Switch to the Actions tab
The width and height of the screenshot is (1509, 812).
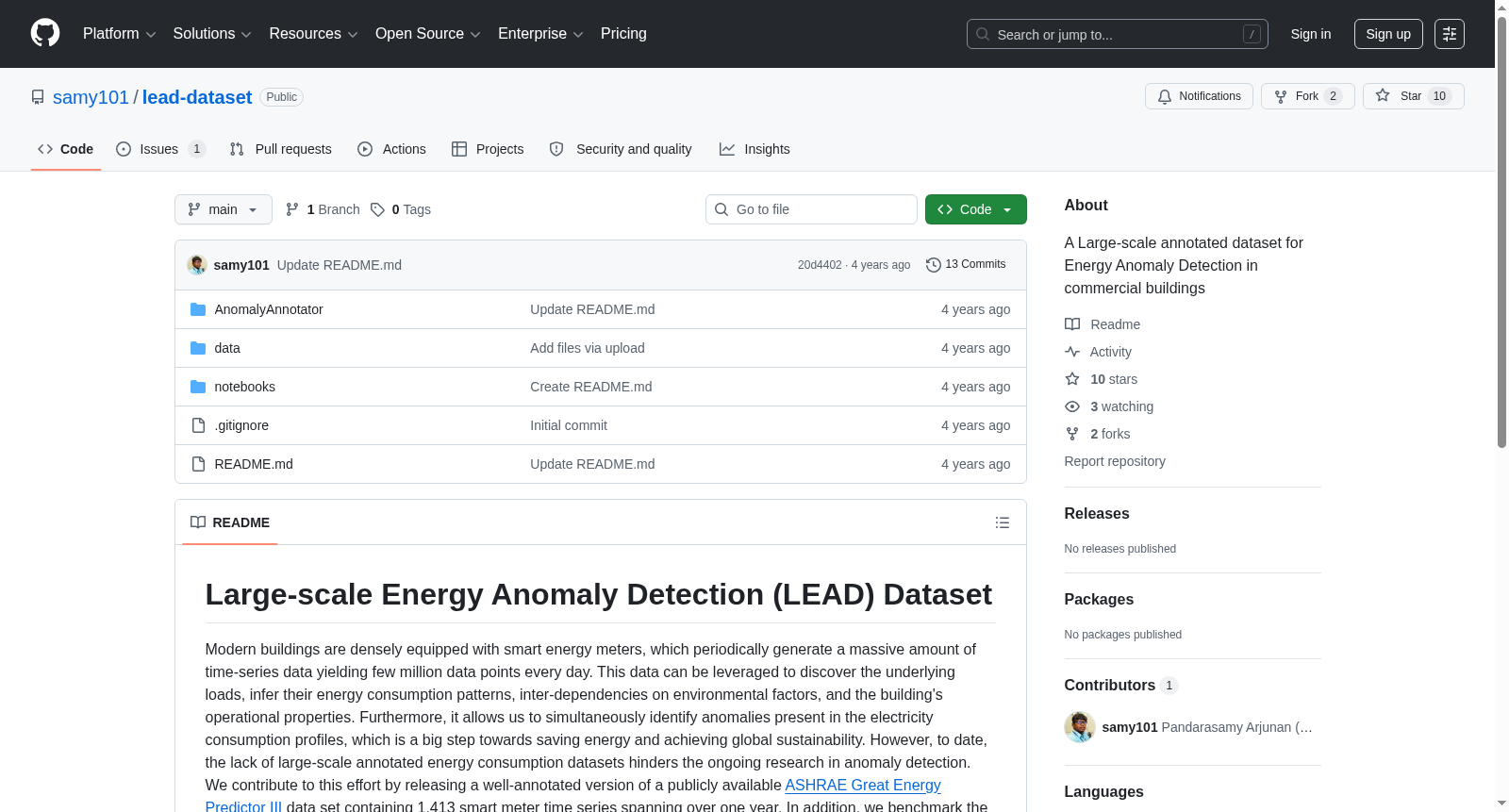click(x=392, y=149)
